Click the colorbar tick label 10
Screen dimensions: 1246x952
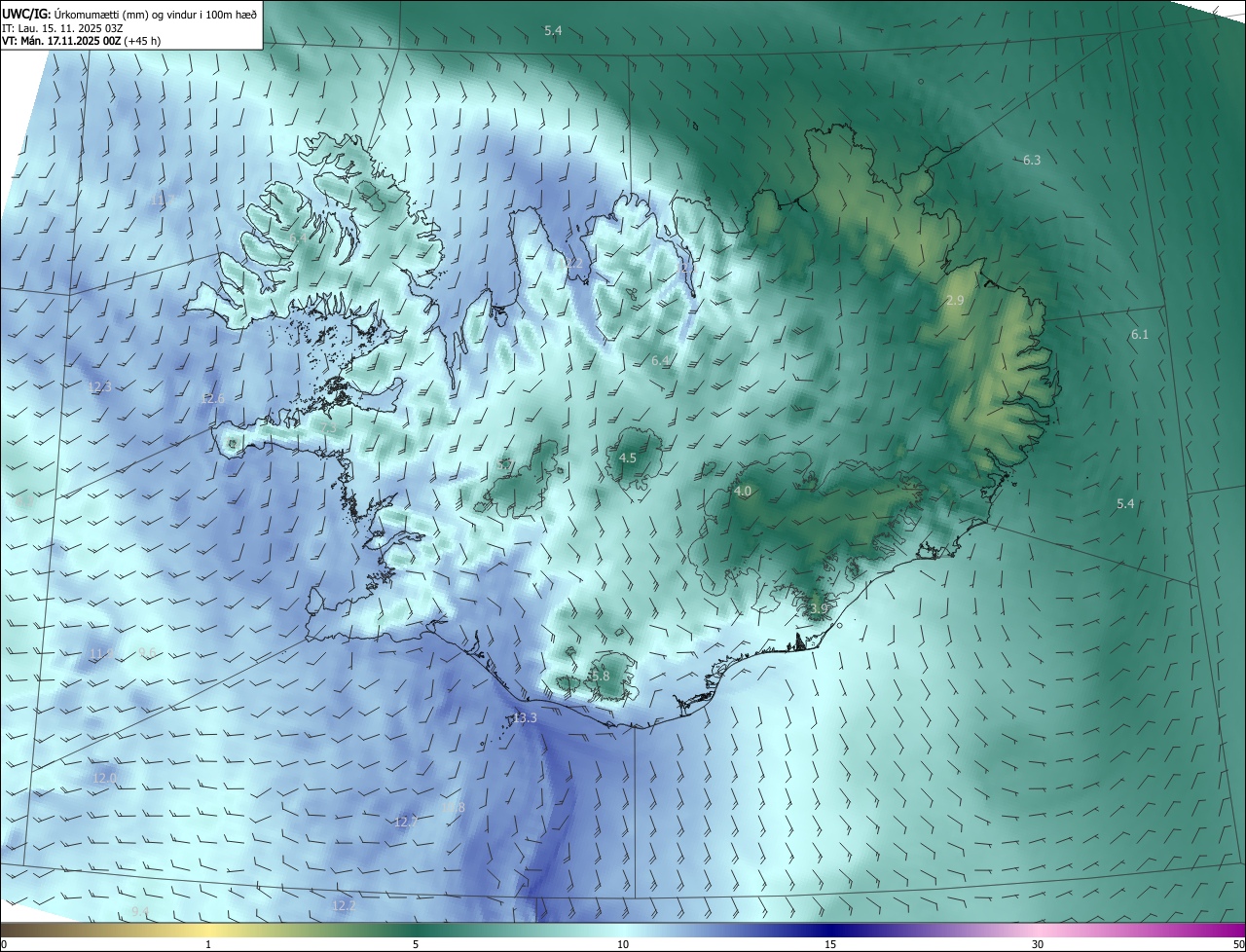(x=623, y=944)
